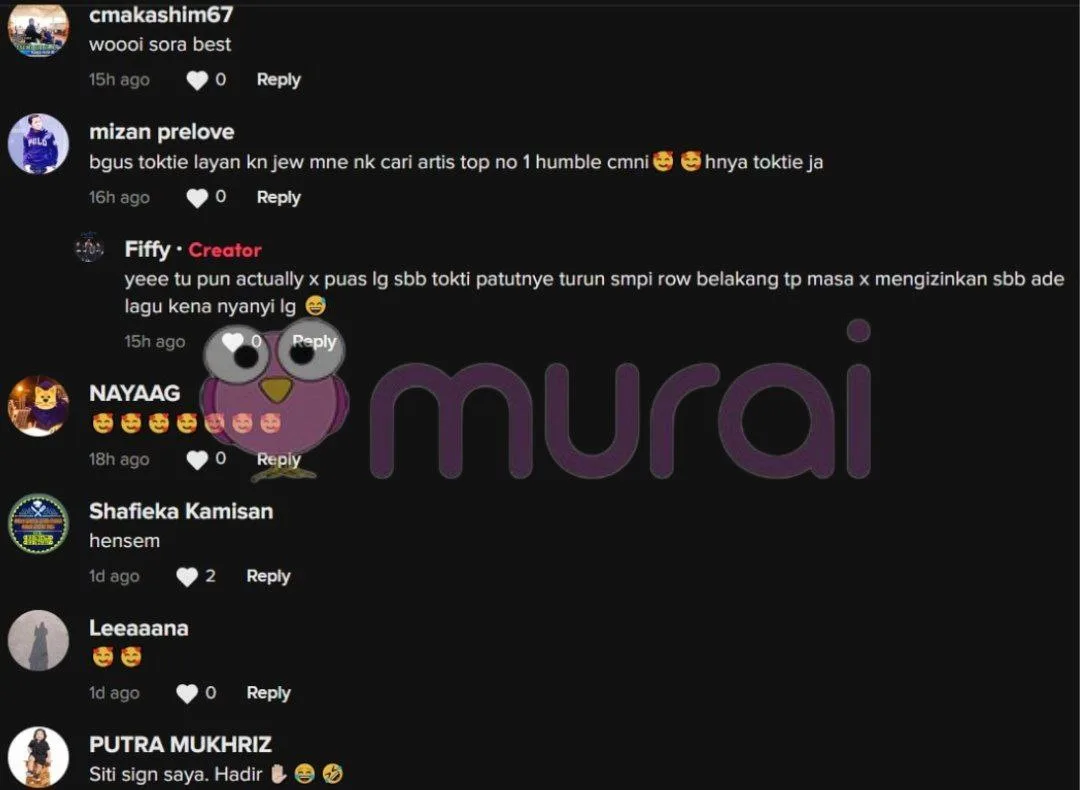Screen dimensions: 1080x790
Task: Reply to cmakashim67's comment
Action: (x=278, y=80)
